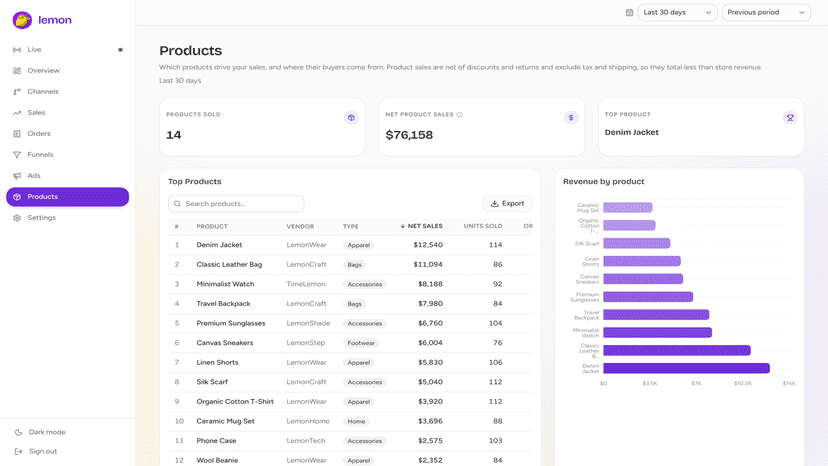Sort by Type column header
Image resolution: width=828 pixels, height=466 pixels.
click(x=351, y=227)
